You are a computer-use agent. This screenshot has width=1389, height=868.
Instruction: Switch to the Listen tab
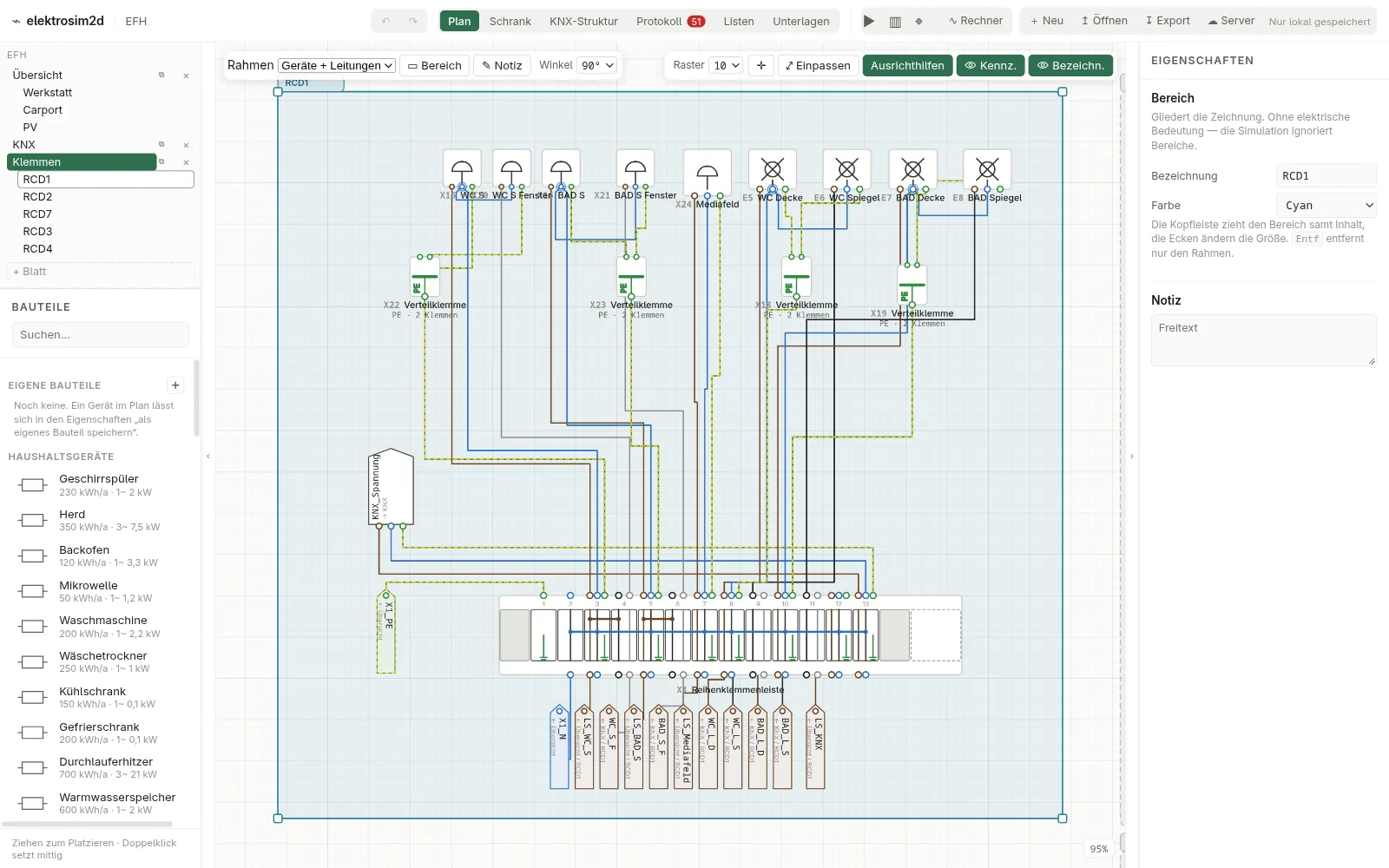pyautogui.click(x=739, y=21)
